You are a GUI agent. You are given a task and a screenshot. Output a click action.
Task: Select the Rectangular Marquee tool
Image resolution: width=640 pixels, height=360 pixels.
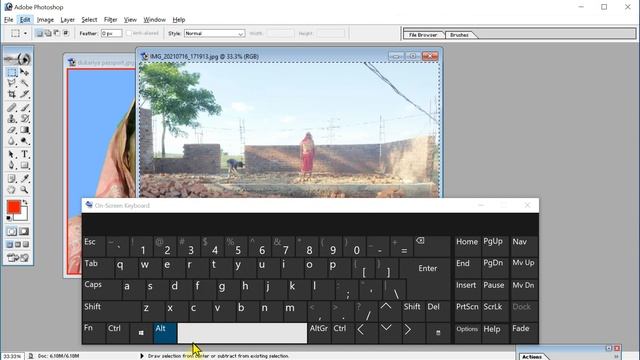(x=12, y=72)
